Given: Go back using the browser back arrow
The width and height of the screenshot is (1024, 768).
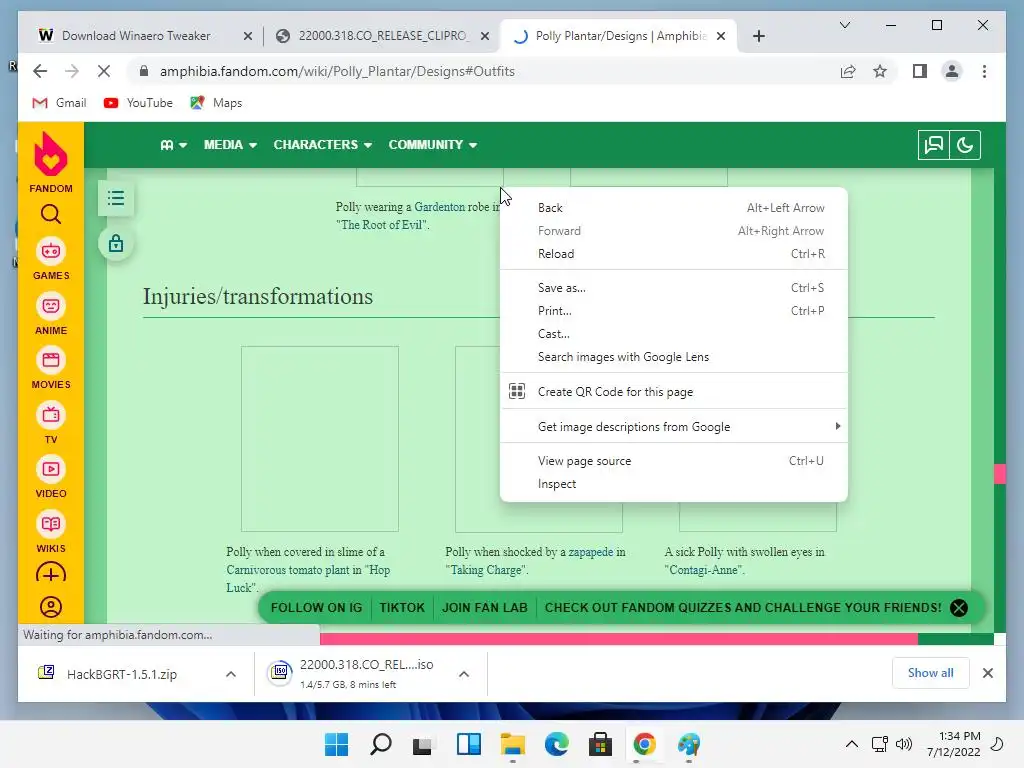Looking at the screenshot, I should tap(40, 71).
